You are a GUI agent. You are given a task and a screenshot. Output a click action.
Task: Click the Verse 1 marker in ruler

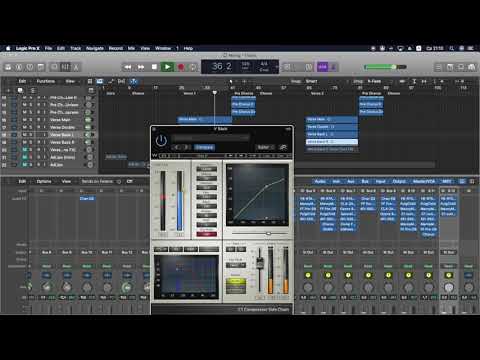pyautogui.click(x=190, y=93)
